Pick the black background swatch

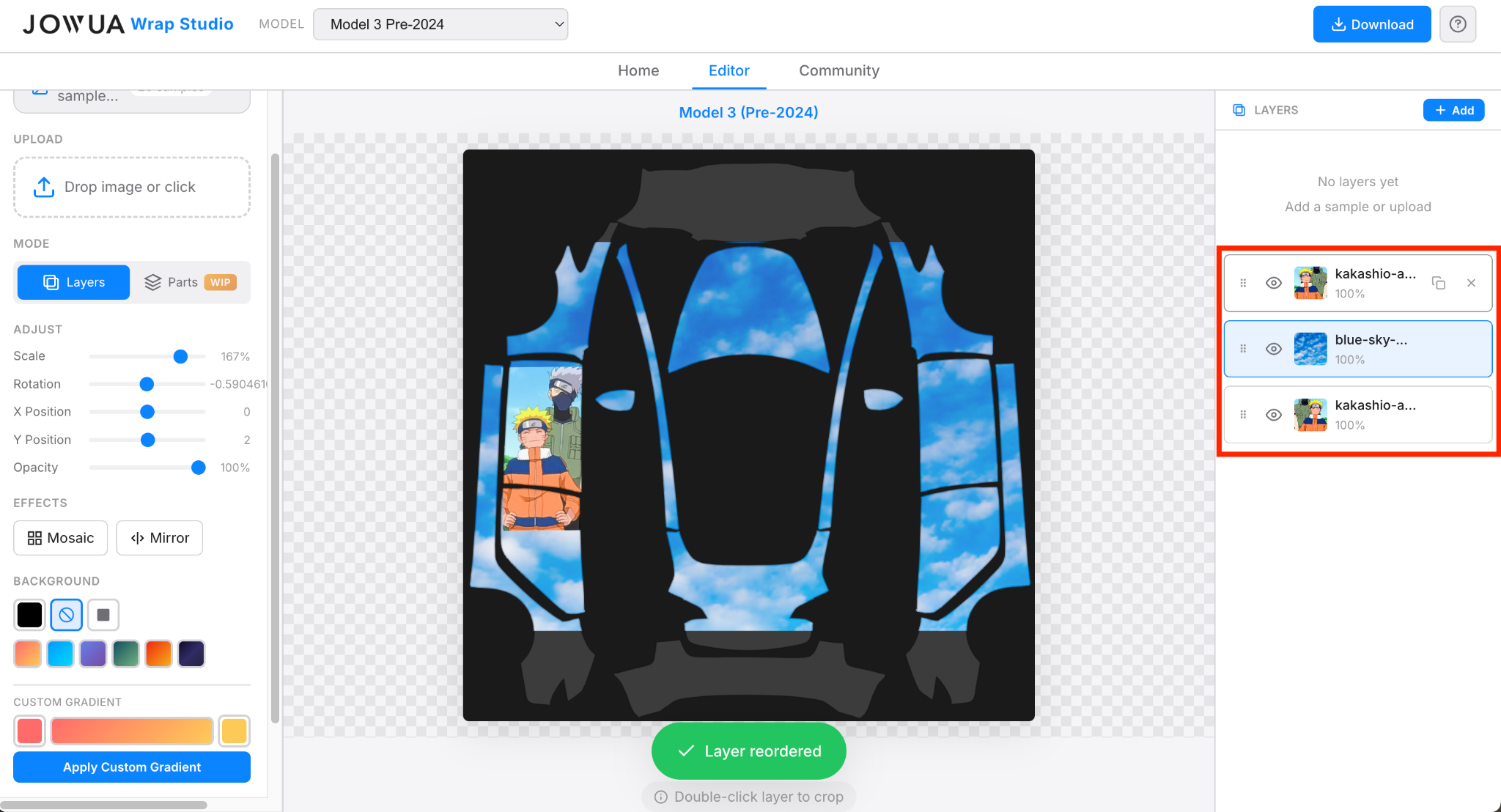(29, 615)
